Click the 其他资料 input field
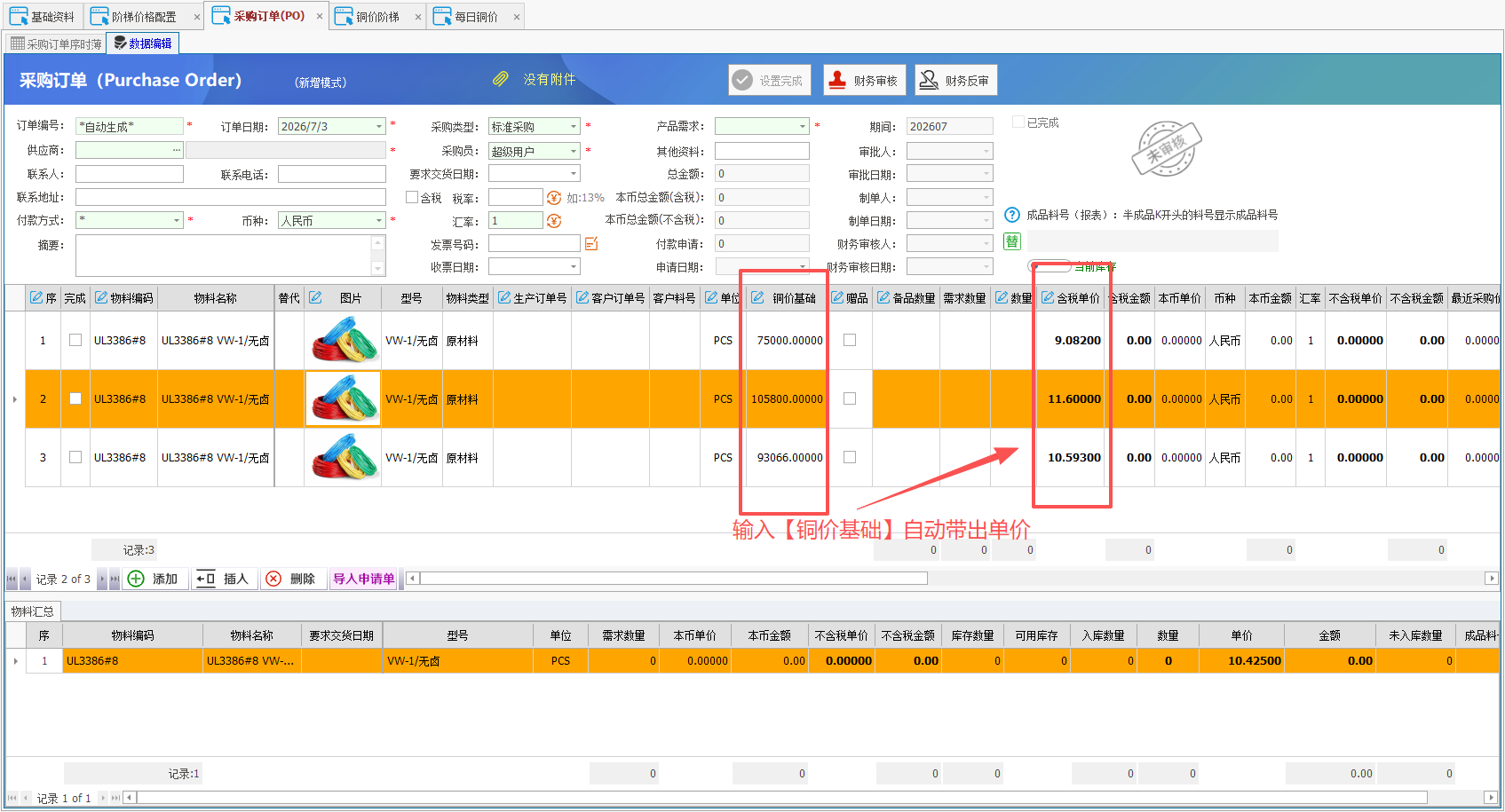 coord(762,151)
